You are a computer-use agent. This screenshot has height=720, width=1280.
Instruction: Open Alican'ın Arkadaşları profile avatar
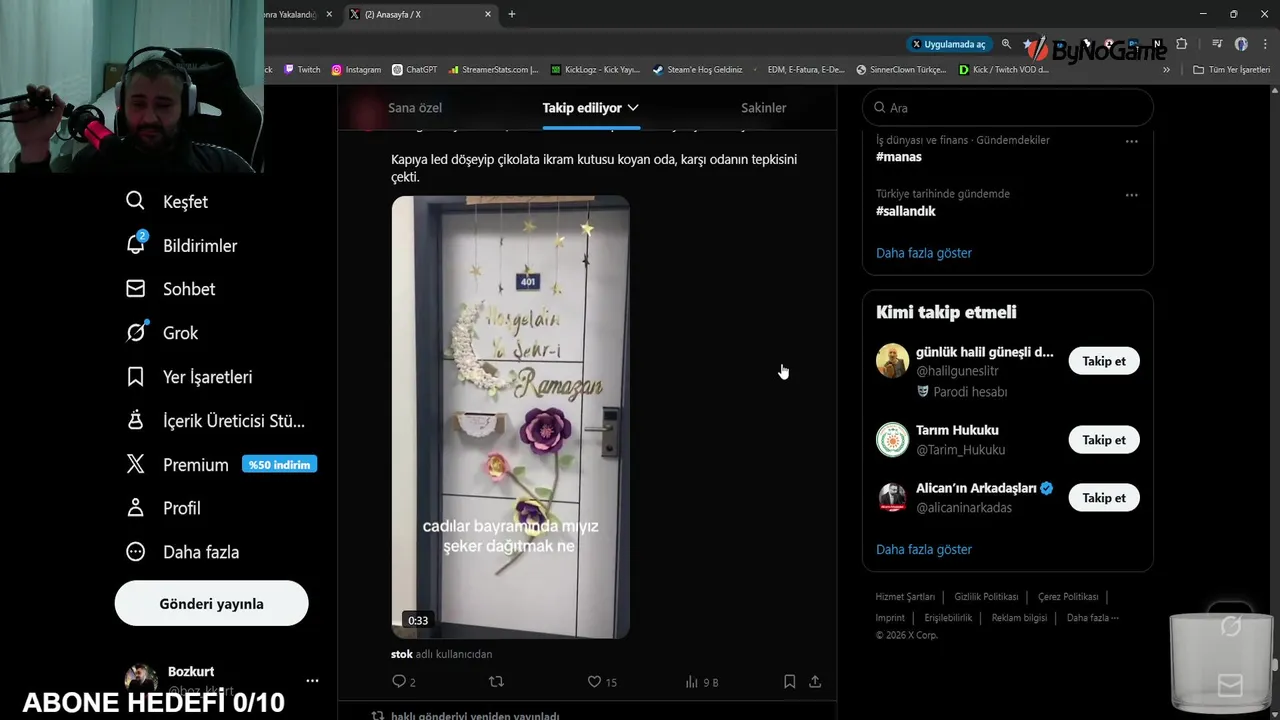click(892, 498)
